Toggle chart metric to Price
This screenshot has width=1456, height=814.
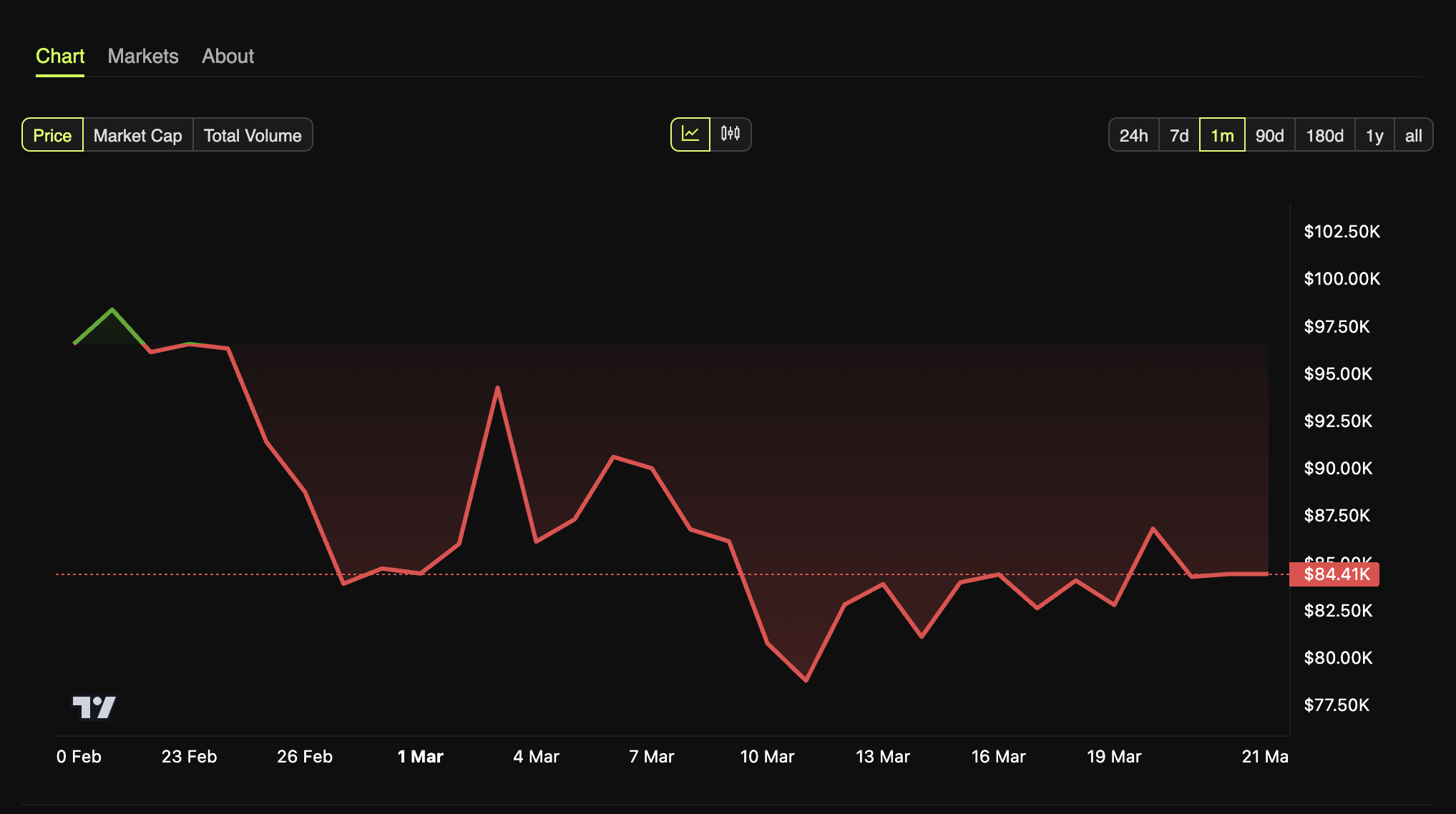pos(53,135)
